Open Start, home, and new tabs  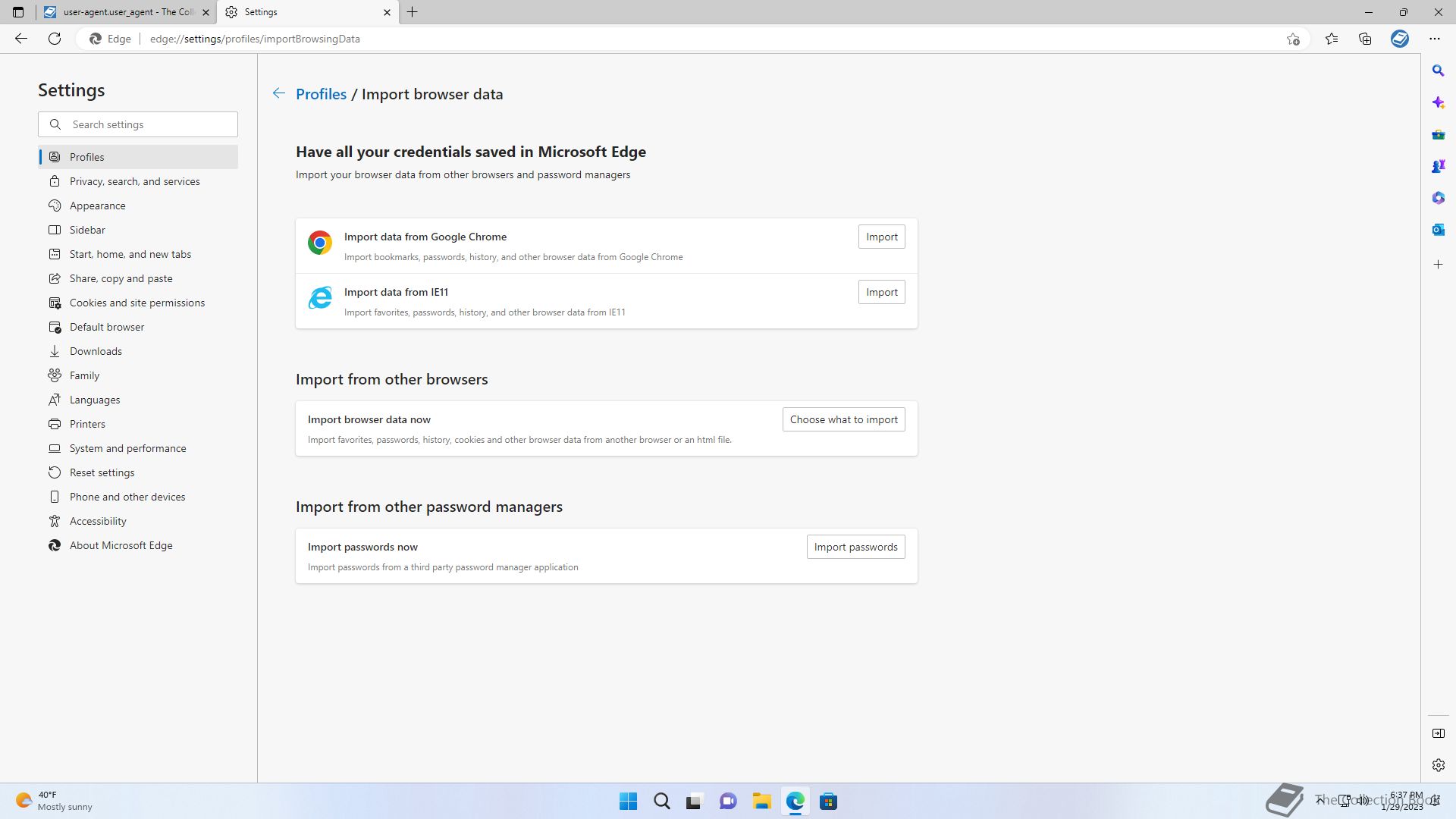(138, 254)
